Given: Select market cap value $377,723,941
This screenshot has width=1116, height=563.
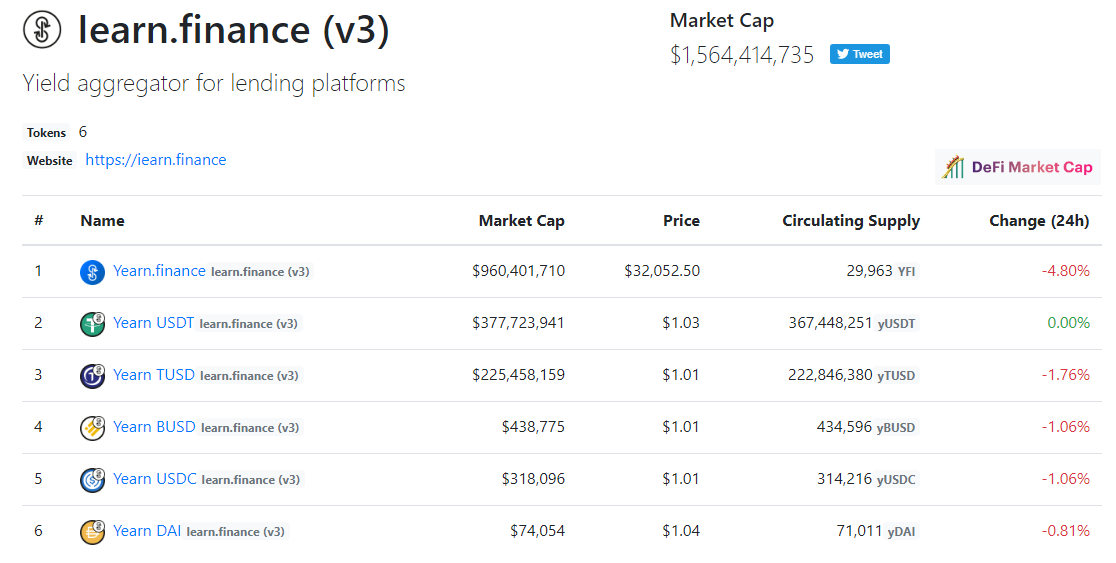Looking at the screenshot, I should (x=518, y=323).
